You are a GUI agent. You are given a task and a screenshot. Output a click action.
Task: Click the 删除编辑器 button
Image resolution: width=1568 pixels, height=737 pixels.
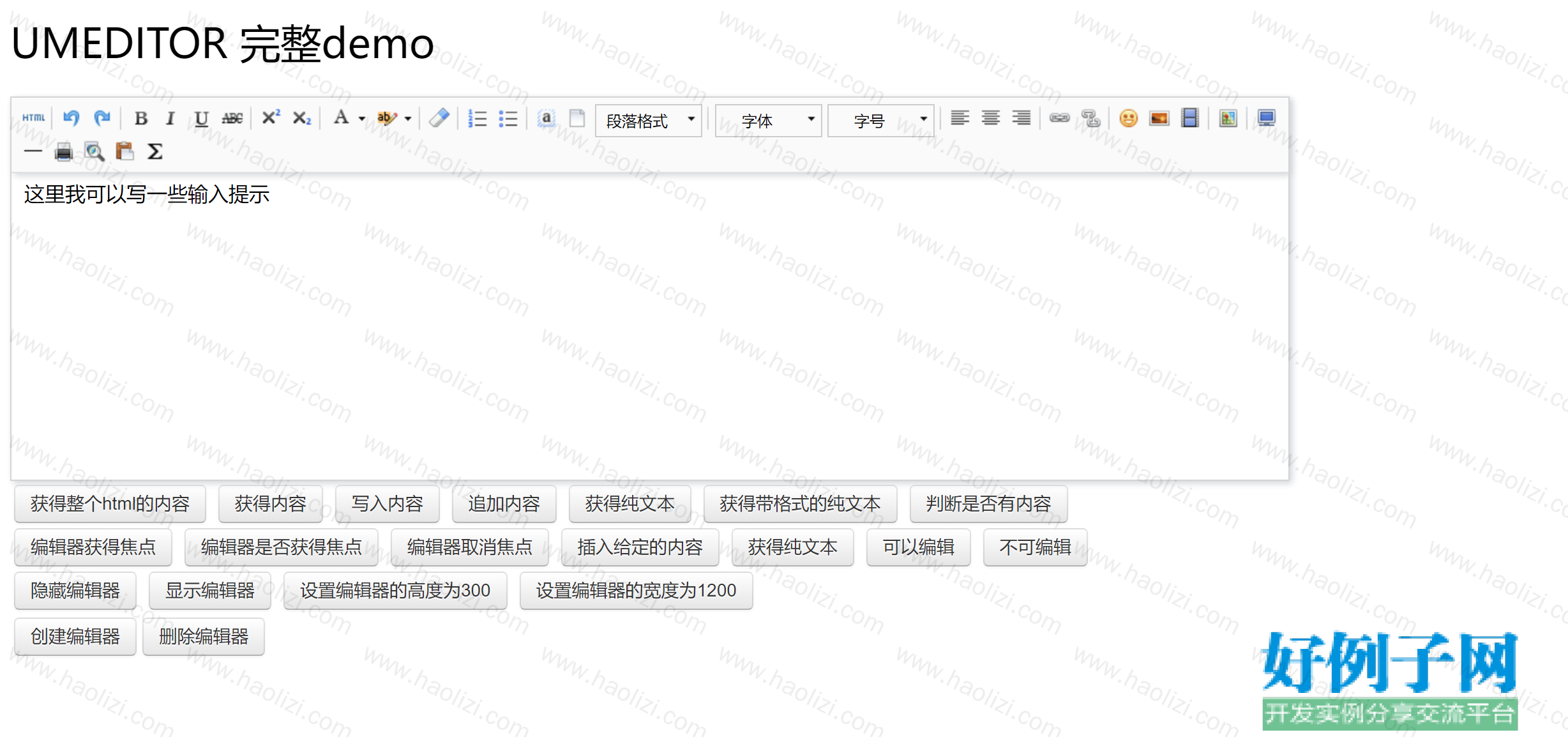pyautogui.click(x=203, y=637)
